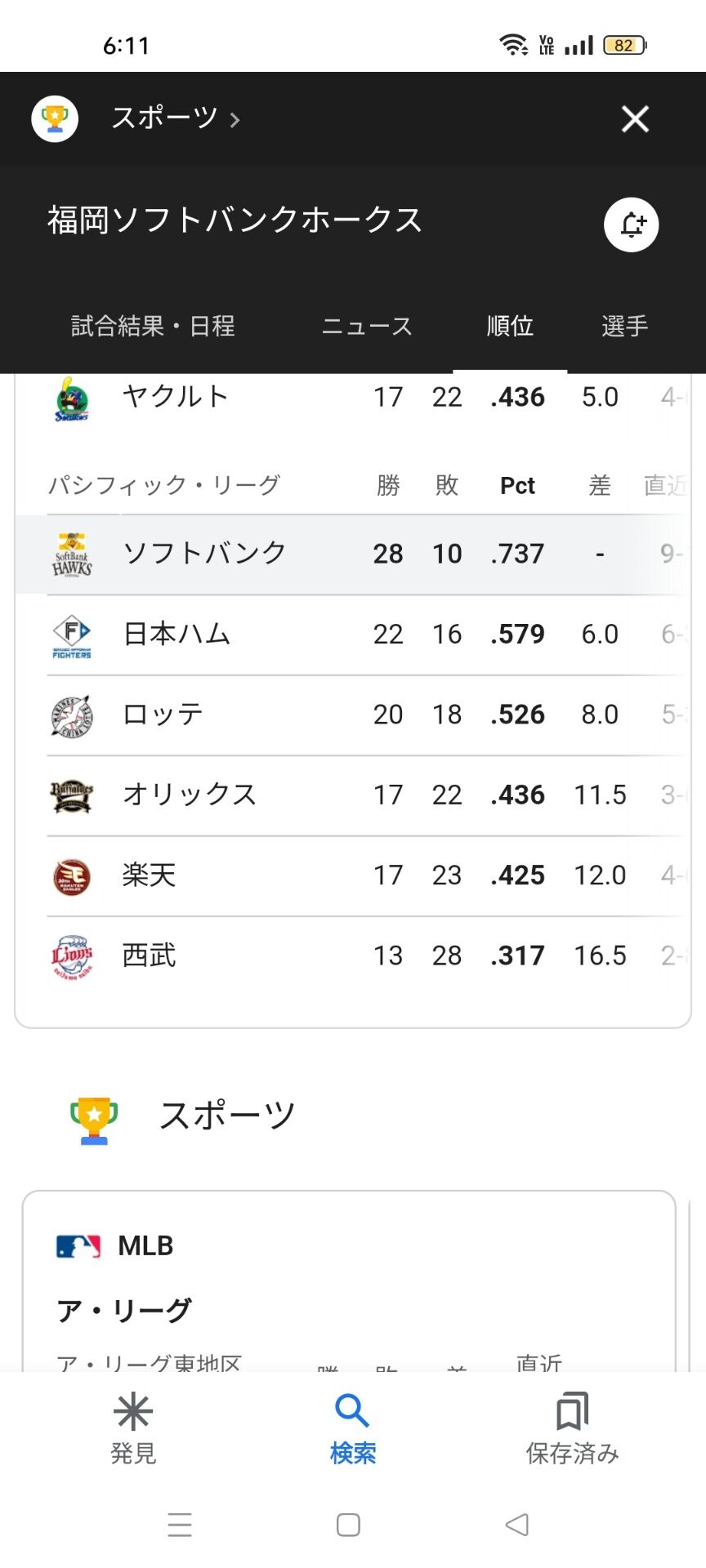Switch to the ニュース tab

tap(367, 326)
